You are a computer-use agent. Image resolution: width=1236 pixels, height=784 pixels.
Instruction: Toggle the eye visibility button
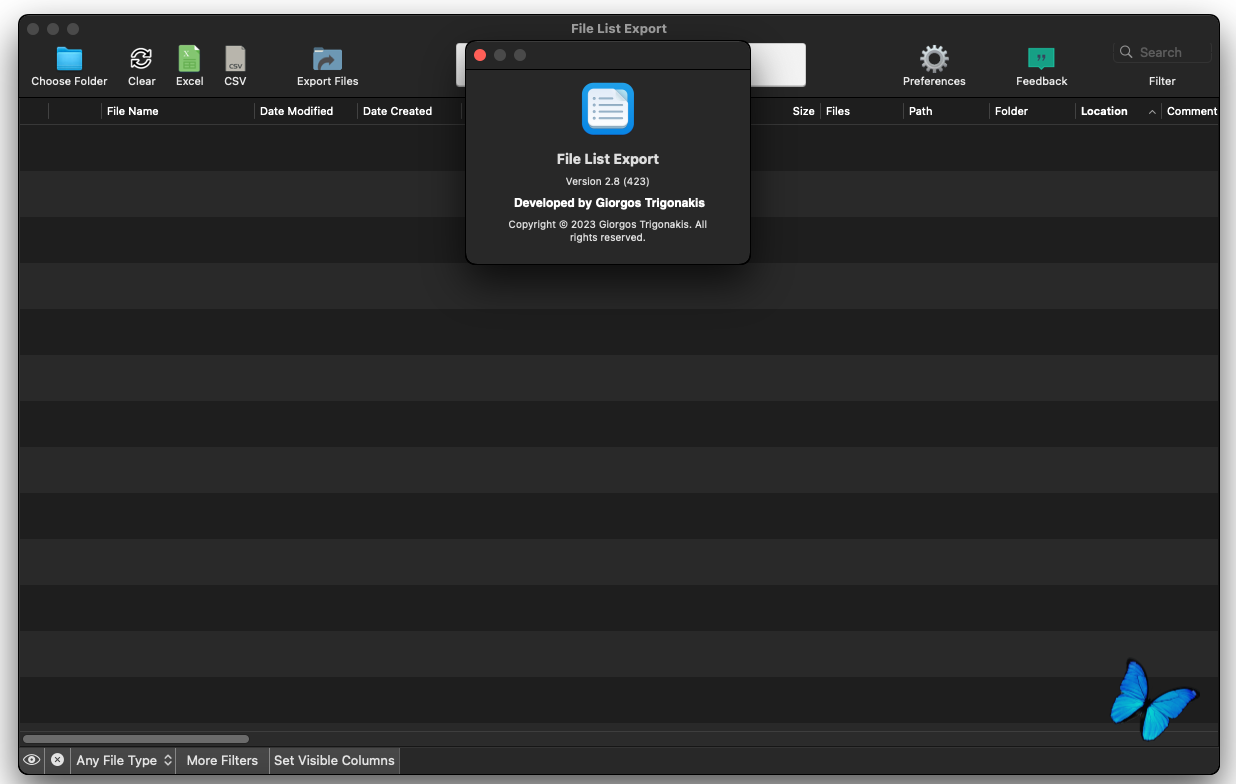(31, 760)
